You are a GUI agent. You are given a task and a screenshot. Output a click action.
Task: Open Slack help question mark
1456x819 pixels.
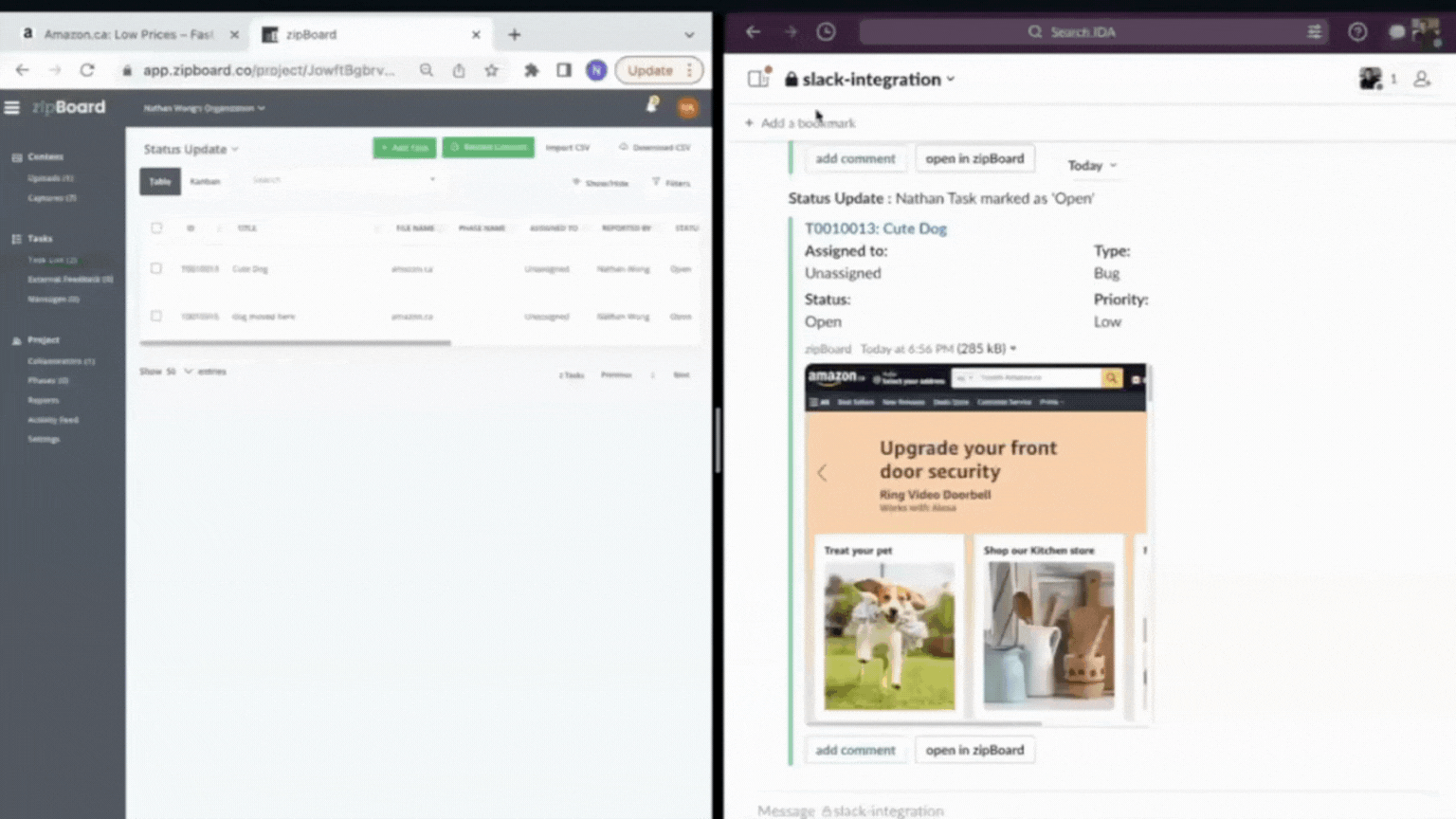[x=1357, y=31]
